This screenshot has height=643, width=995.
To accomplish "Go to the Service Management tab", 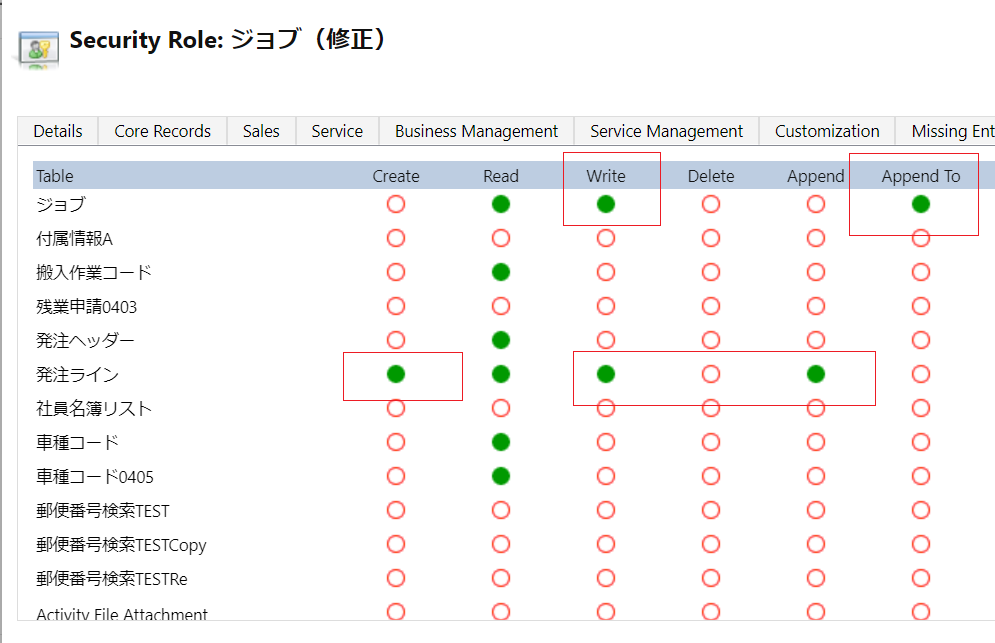I will pos(666,131).
